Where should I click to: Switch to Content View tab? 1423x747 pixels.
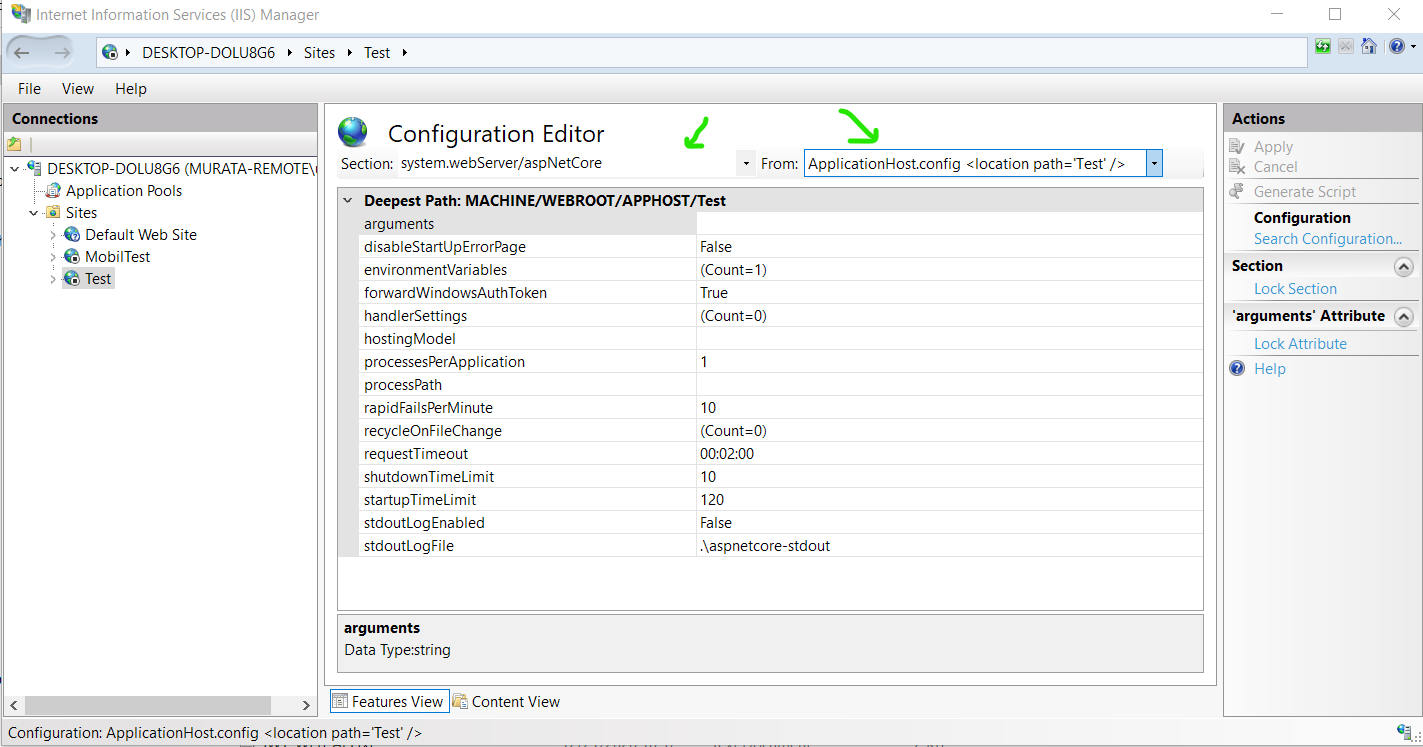point(507,701)
